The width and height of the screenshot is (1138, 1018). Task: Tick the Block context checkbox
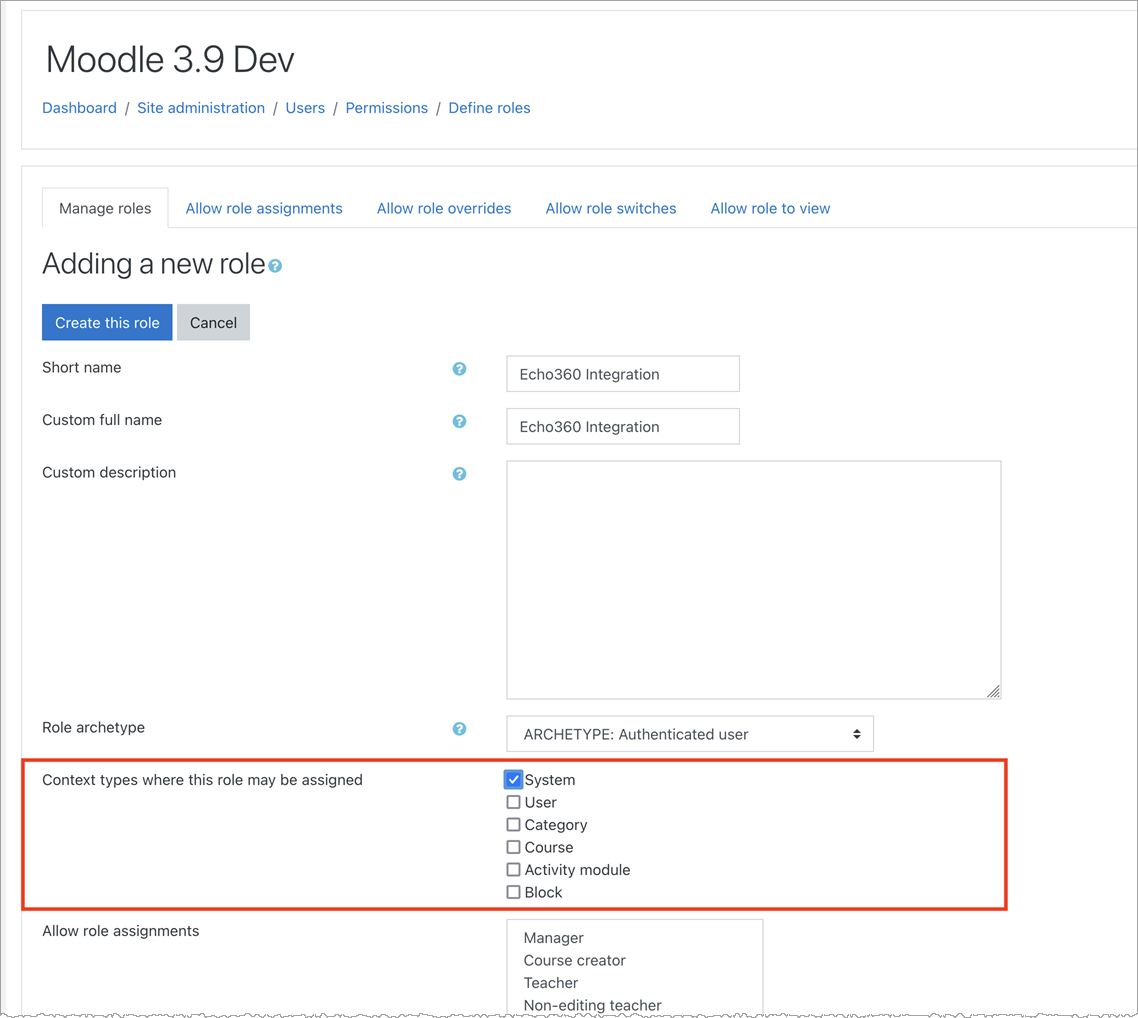(x=513, y=892)
